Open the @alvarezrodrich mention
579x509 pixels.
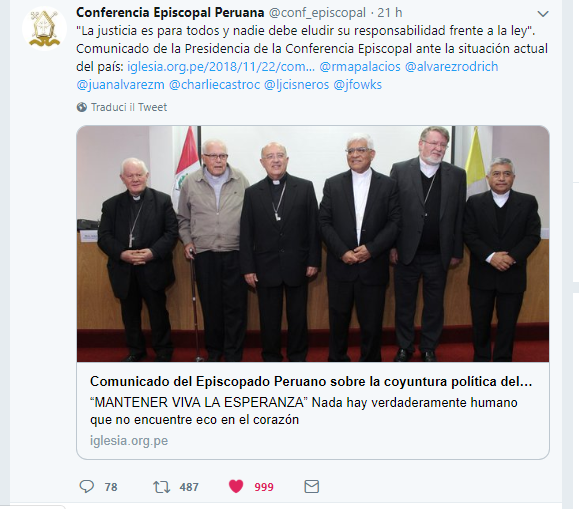(451, 66)
